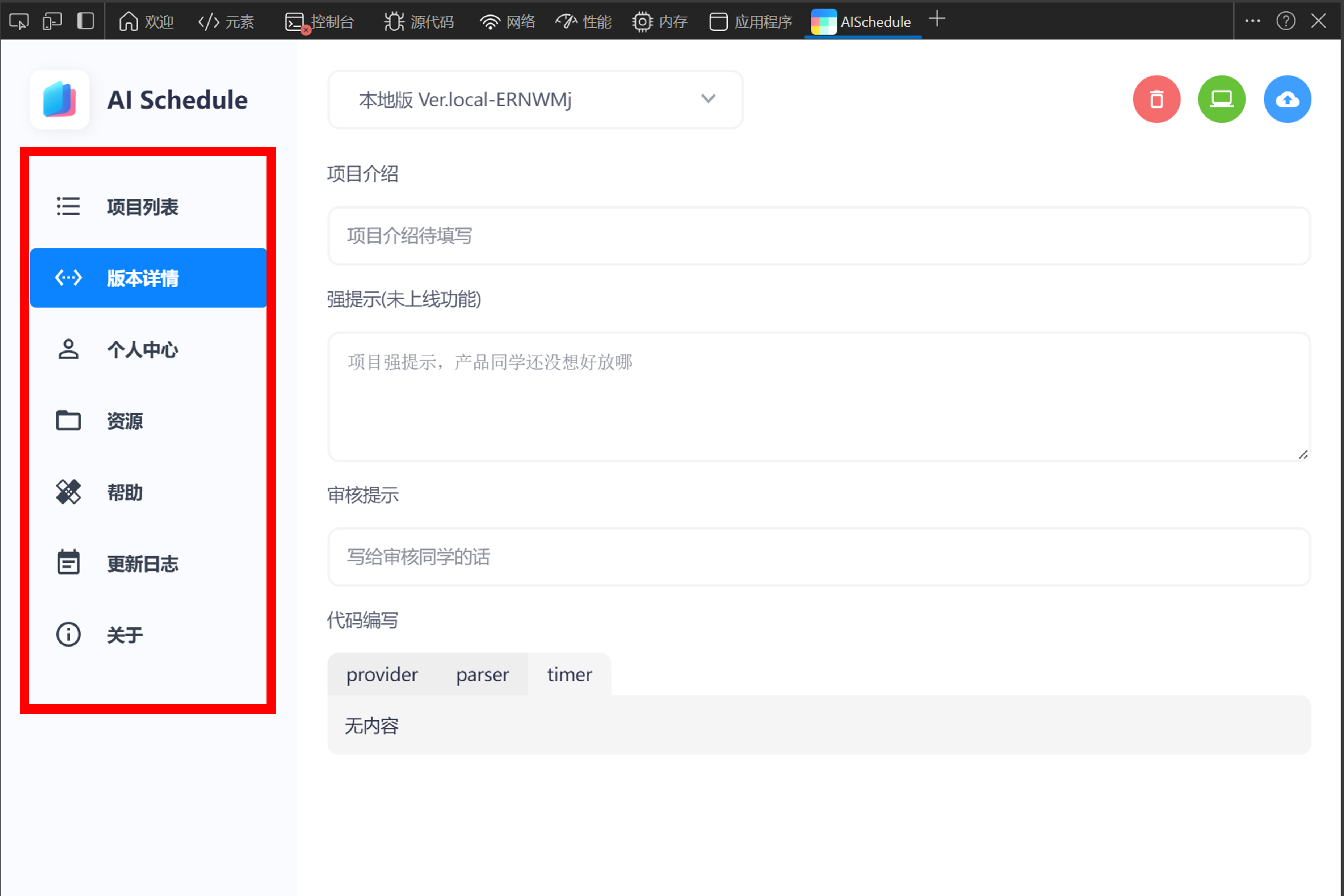This screenshot has height=896, width=1344.
Task: Click the 项目介绍 input field
Action: coord(818,236)
